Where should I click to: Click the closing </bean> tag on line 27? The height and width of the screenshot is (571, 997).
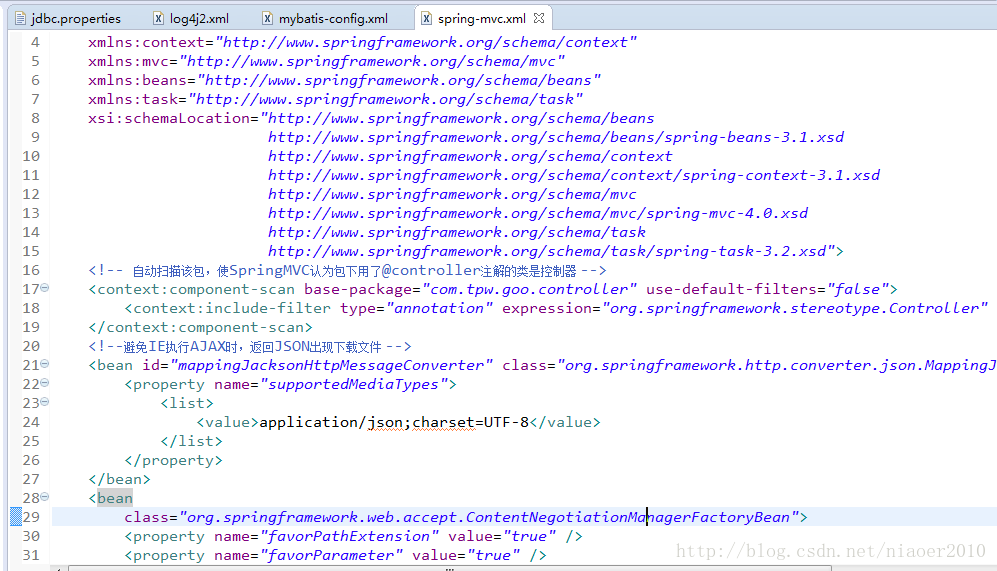click(120, 479)
